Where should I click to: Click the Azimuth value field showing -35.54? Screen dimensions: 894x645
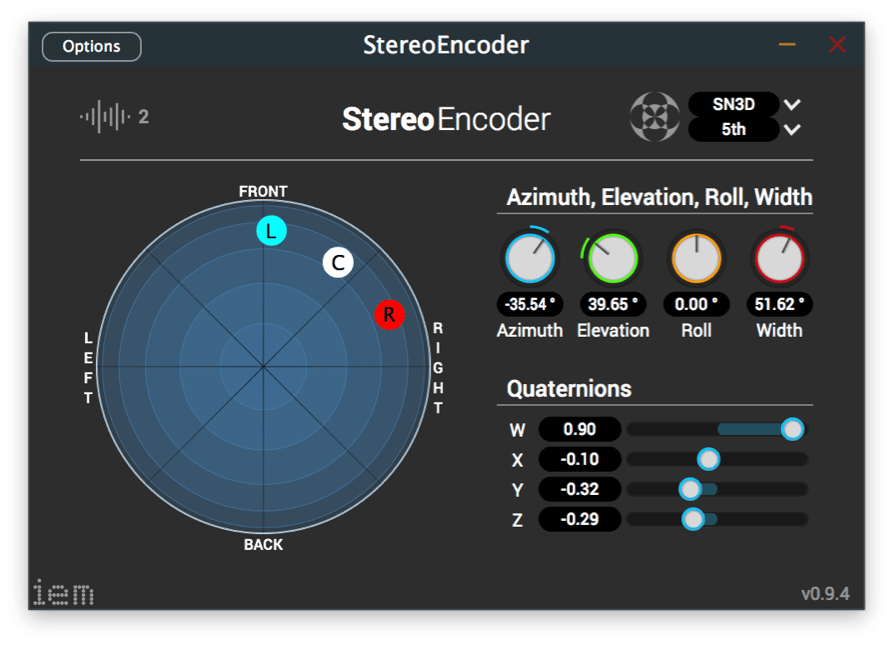[530, 304]
